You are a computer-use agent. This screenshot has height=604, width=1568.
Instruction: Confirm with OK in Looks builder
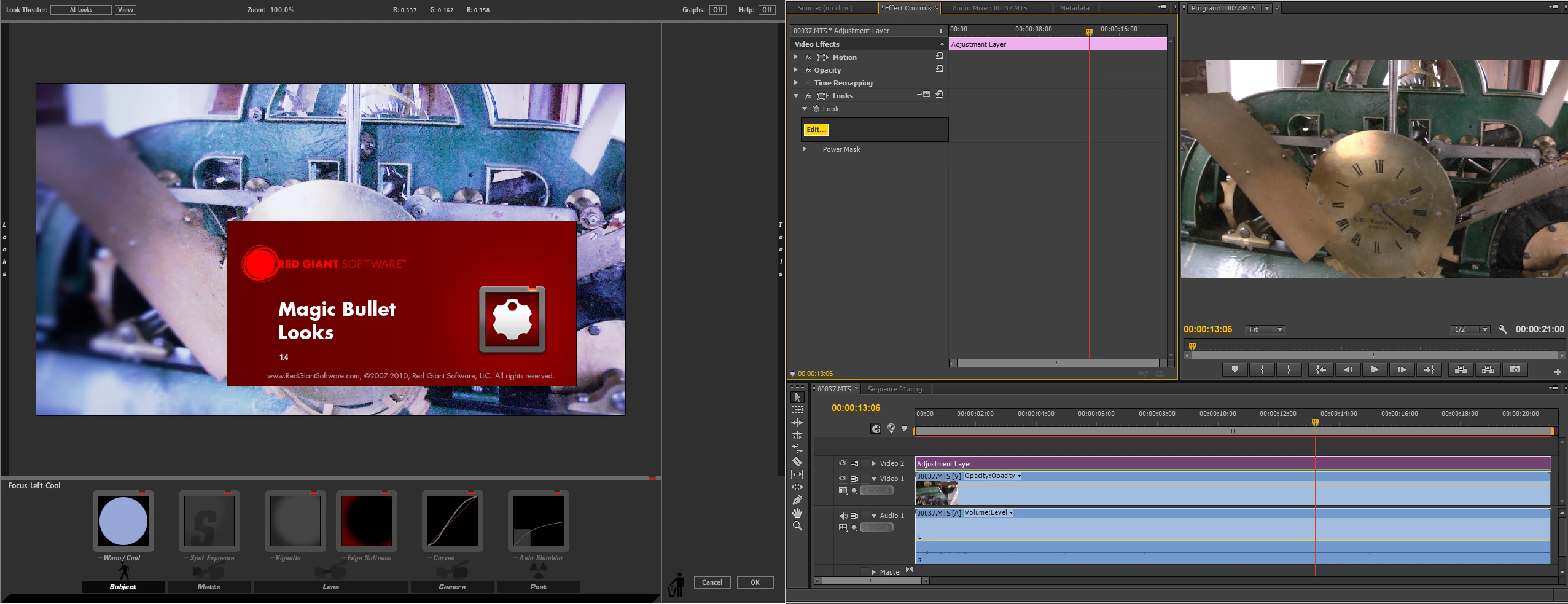coord(755,582)
